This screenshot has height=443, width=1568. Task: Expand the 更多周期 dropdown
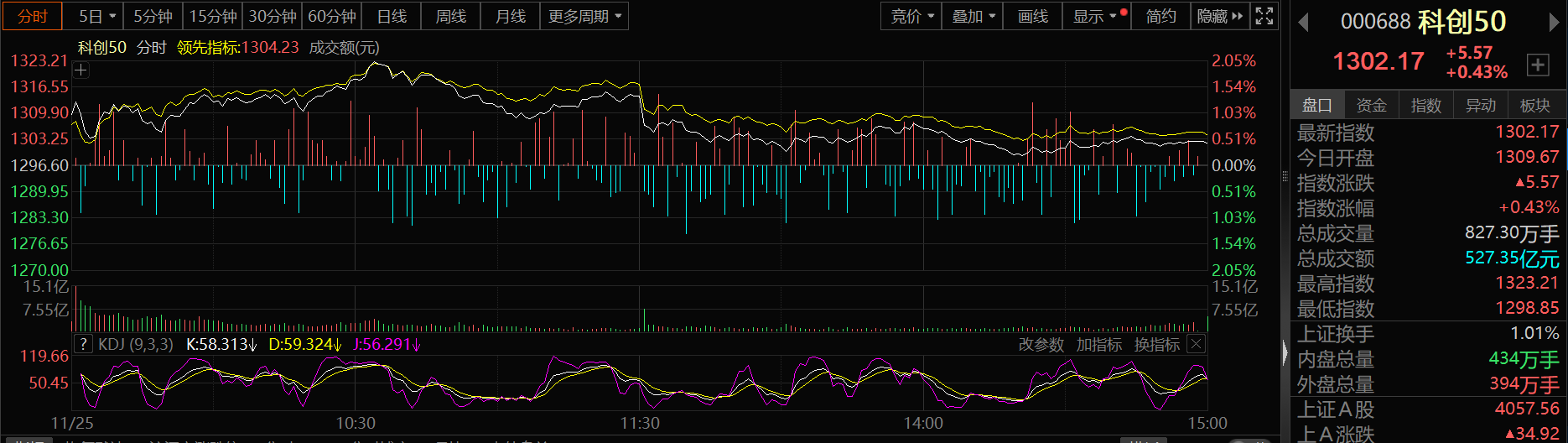click(x=584, y=16)
